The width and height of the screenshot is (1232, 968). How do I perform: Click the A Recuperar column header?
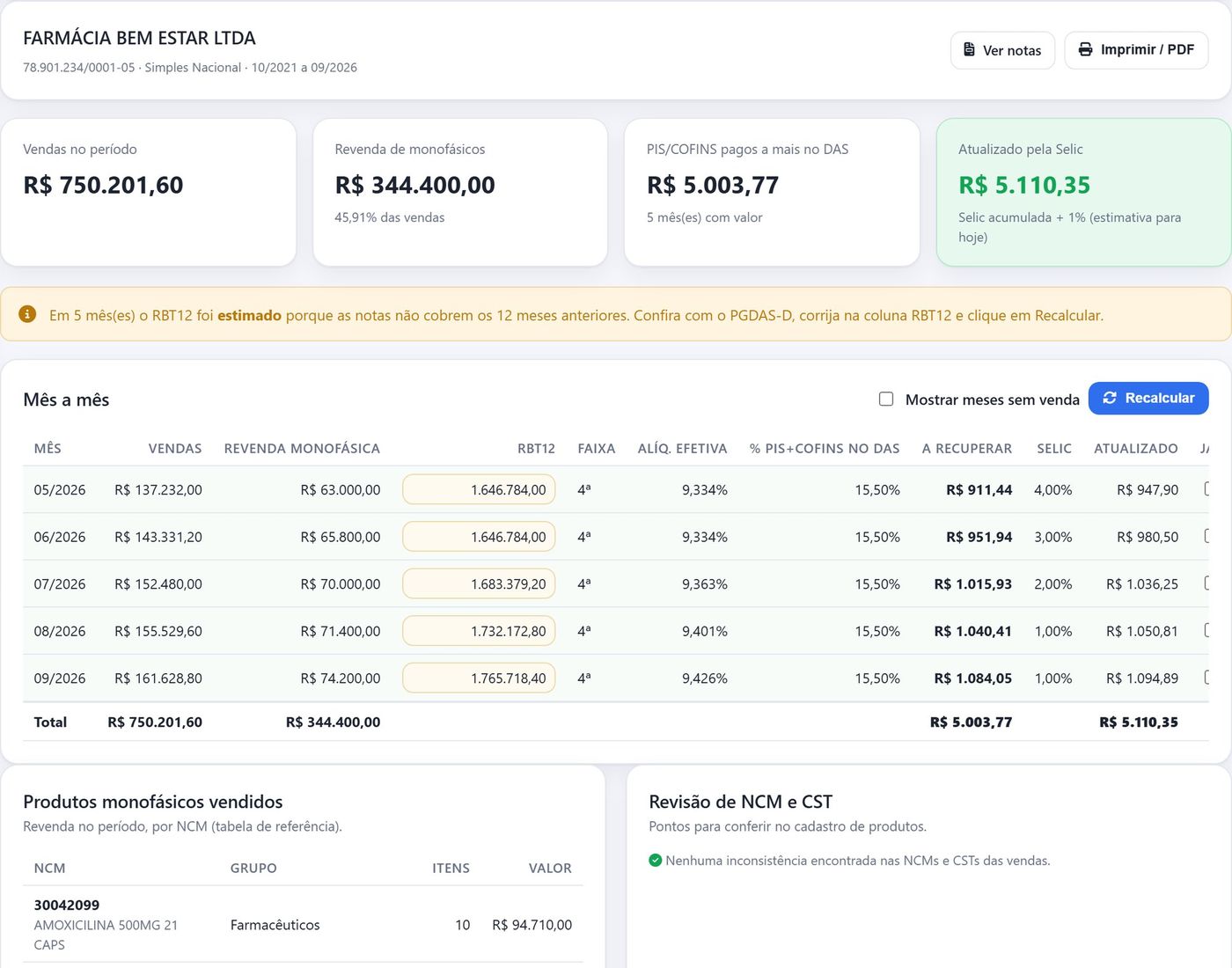967,448
